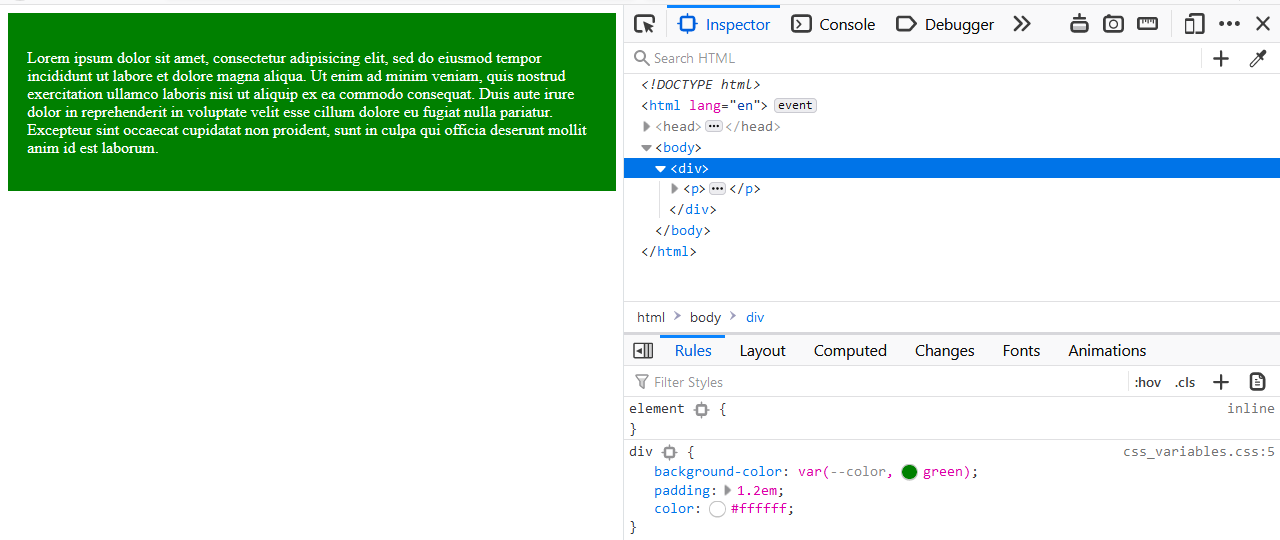Switch to the Console tab
The width and height of the screenshot is (1280, 540).
pos(833,24)
